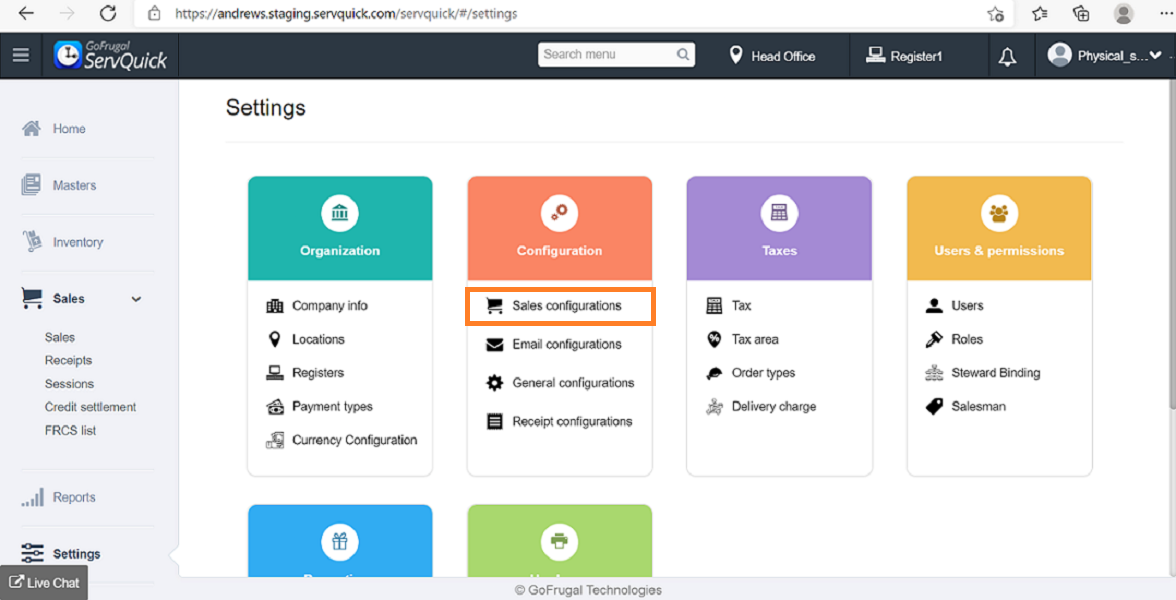Click the Taxes calculator icon
Viewport: 1176px width, 600px height.
click(779, 213)
